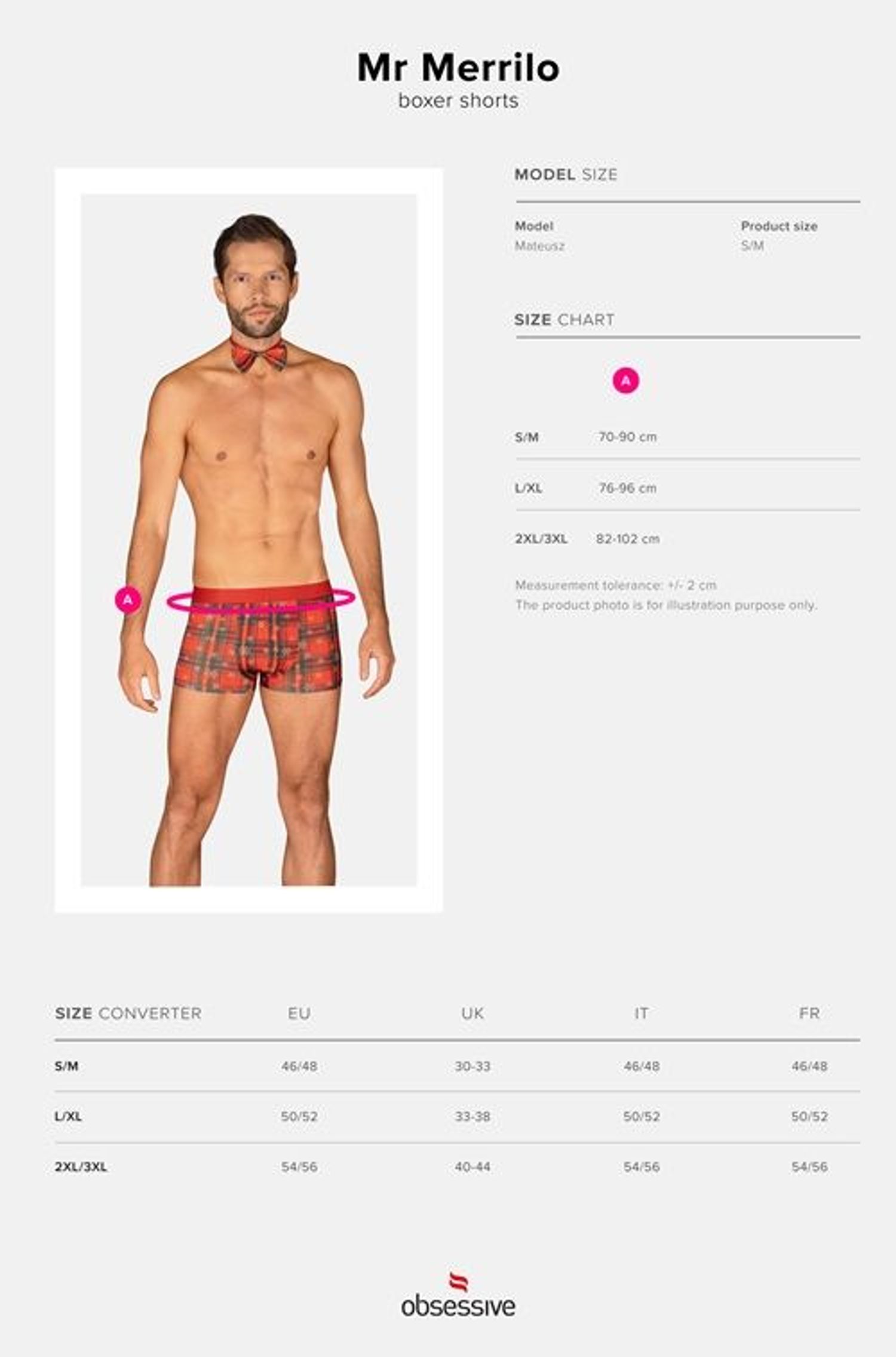Image resolution: width=896 pixels, height=1357 pixels.
Task: Click the pink waist measurement ellipse
Action: (x=261, y=600)
